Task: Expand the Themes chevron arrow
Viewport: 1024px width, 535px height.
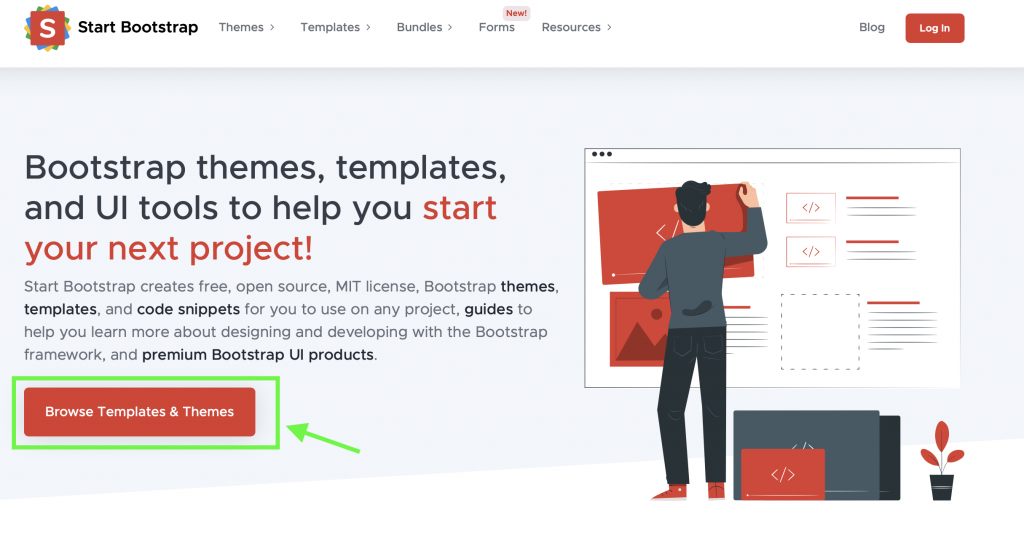Action: (x=272, y=27)
